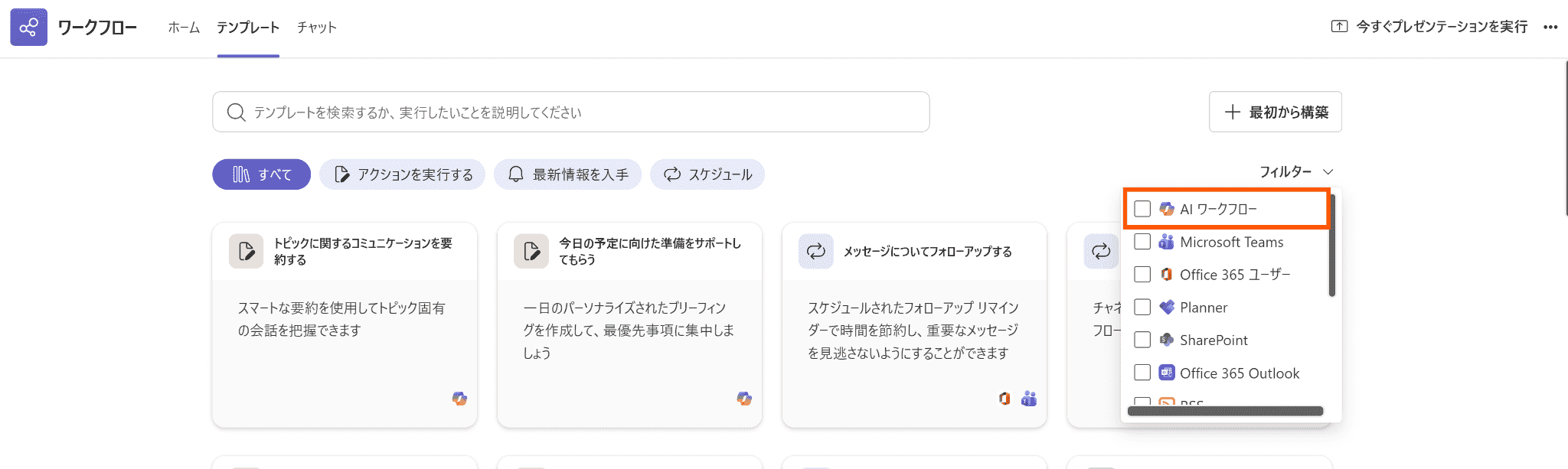The width and height of the screenshot is (1568, 469).
Task: Select the スケジュール category chip
Action: click(707, 174)
